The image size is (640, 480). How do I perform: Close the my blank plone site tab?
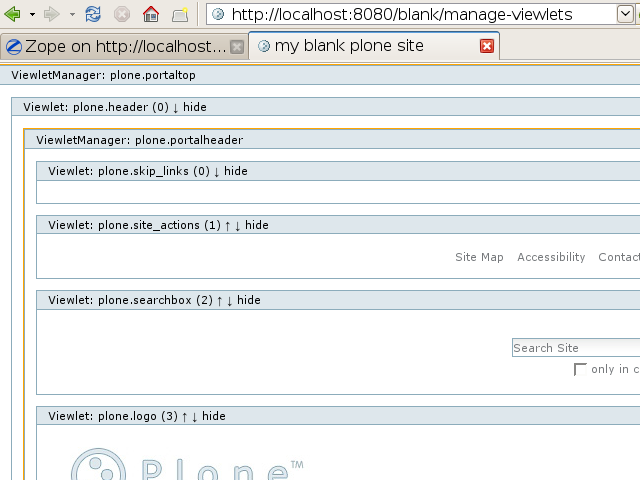pos(487,46)
